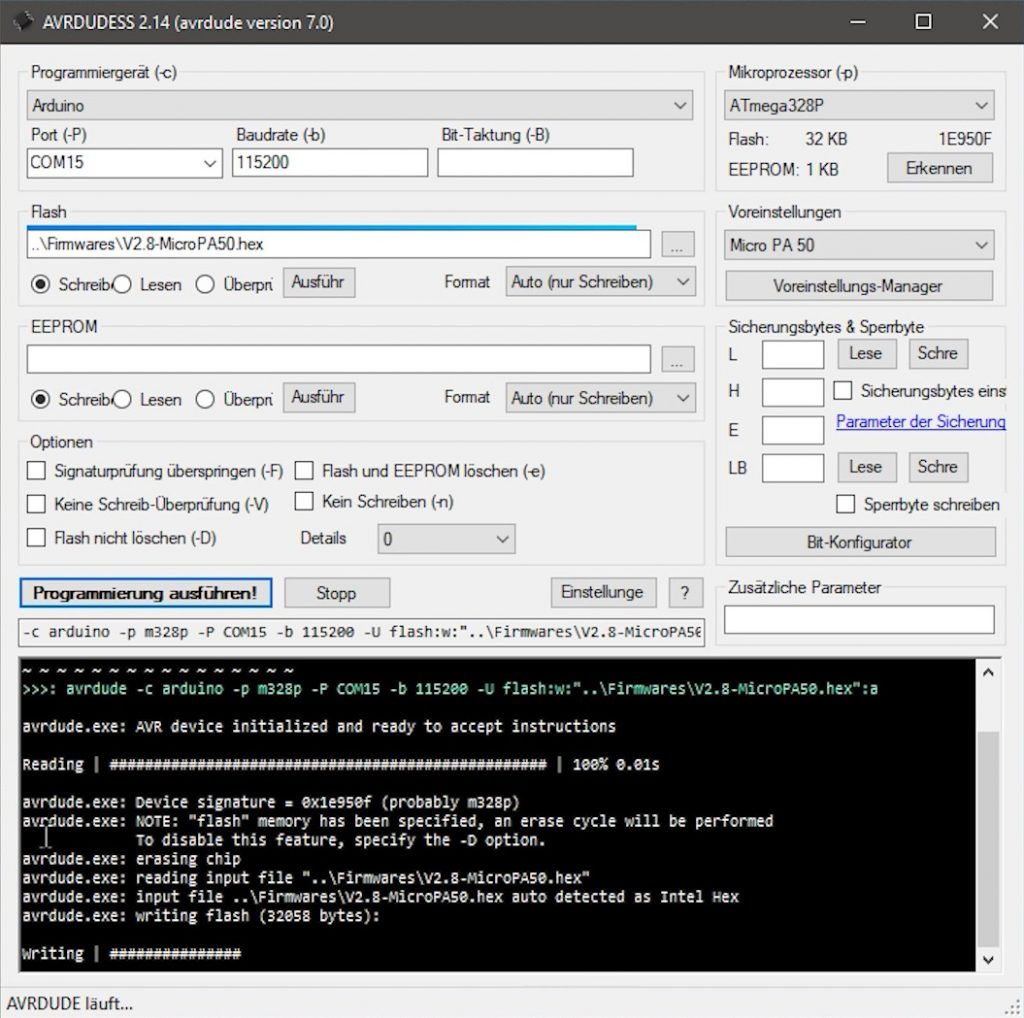Click the Zusätzliche Parameter input field
The height and width of the screenshot is (1018, 1024).
(859, 620)
